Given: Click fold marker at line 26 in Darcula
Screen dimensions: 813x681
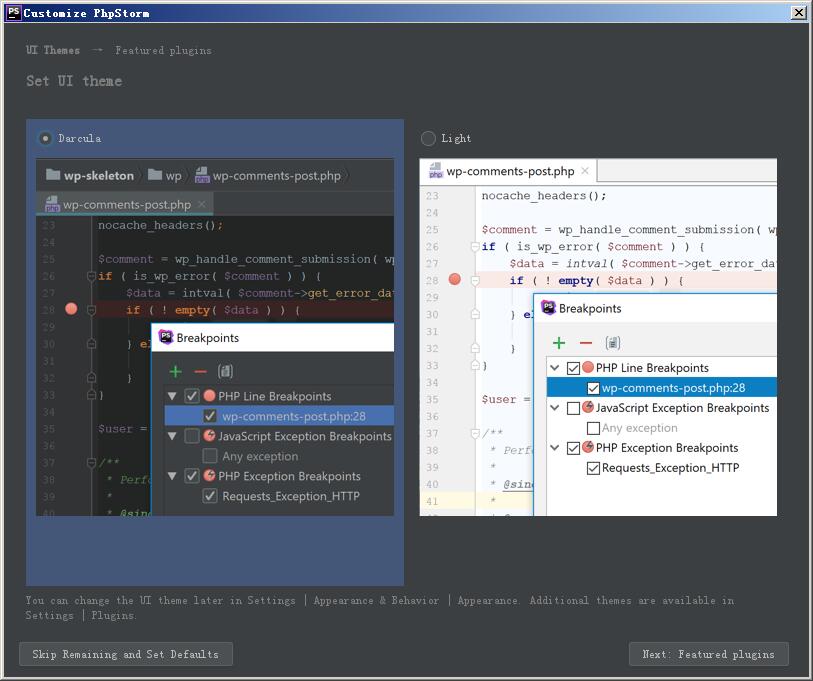Looking at the screenshot, I should 91,276.
